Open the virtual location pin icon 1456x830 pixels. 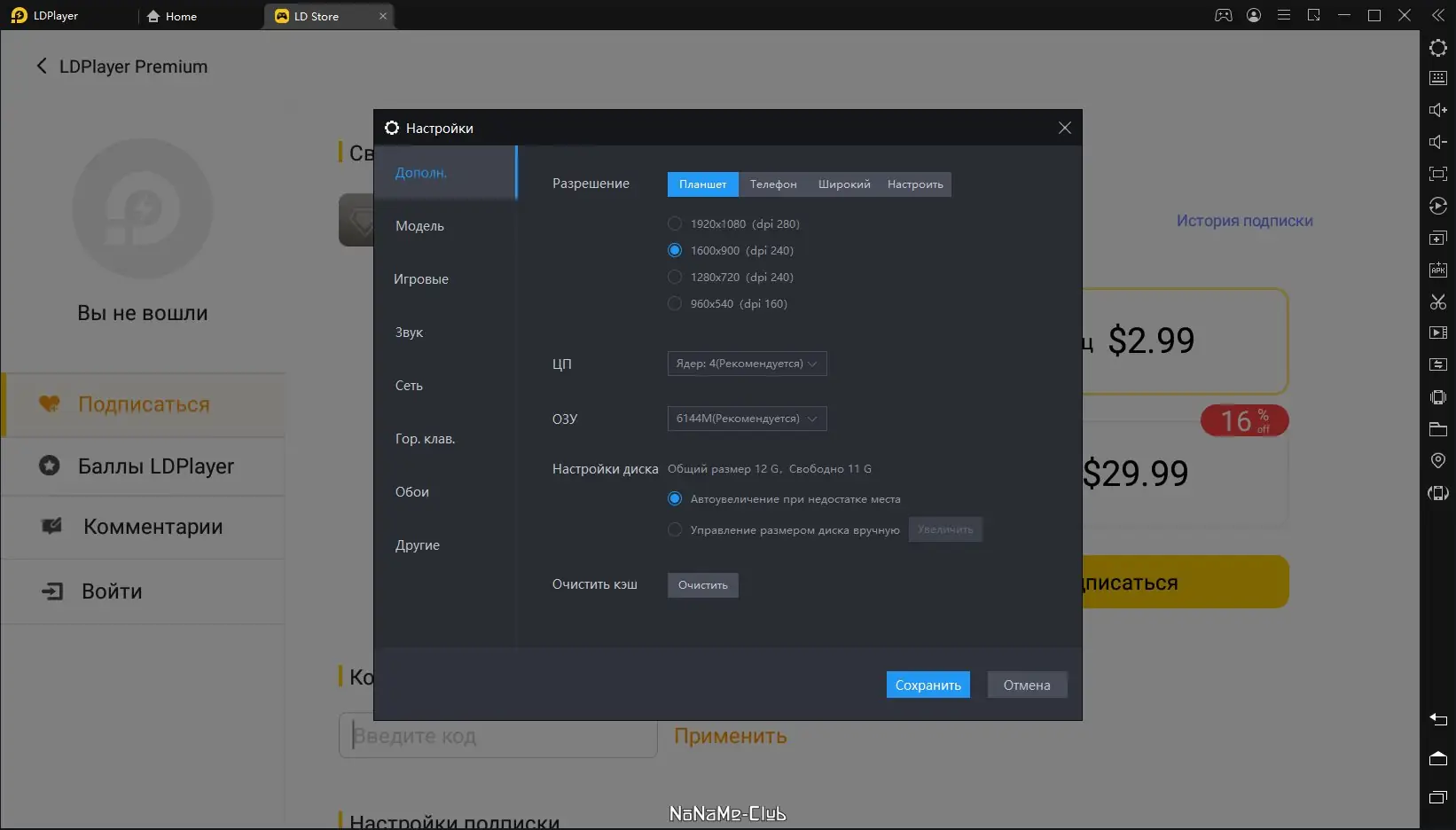pos(1438,460)
